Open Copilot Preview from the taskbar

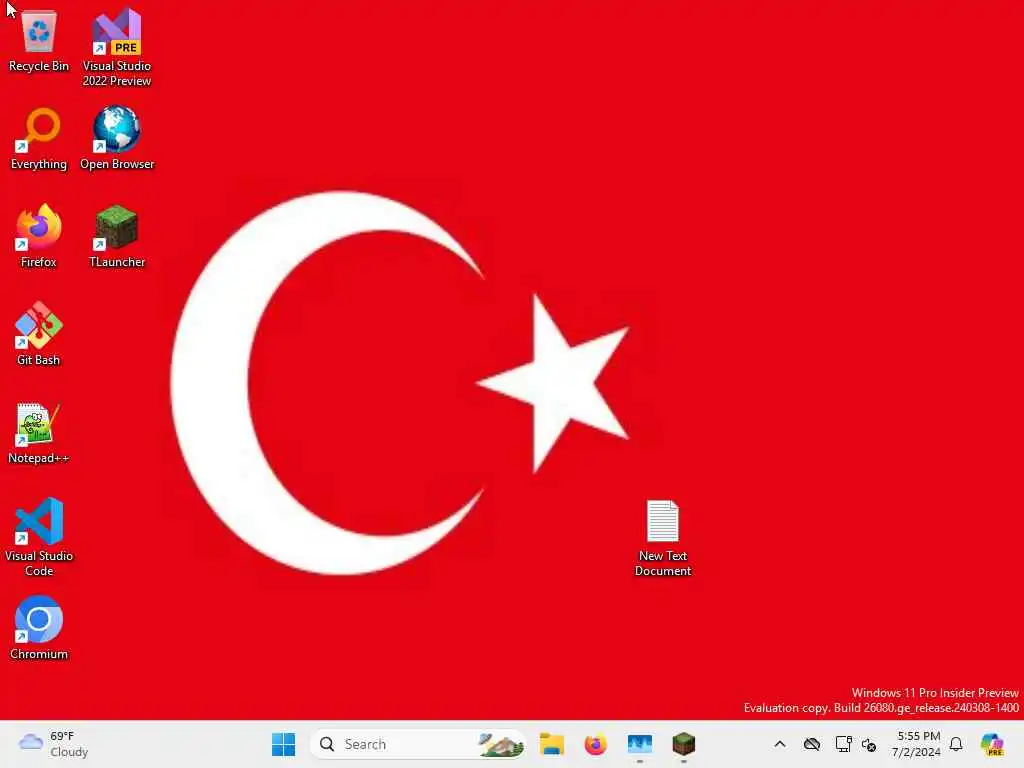click(x=992, y=744)
